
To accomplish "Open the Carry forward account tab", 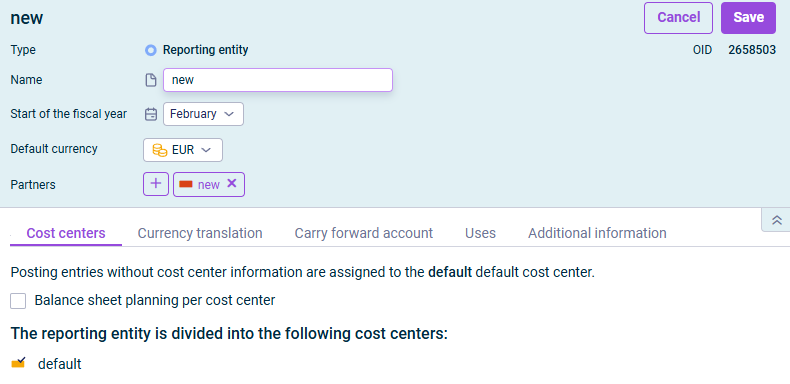I will click(364, 233).
